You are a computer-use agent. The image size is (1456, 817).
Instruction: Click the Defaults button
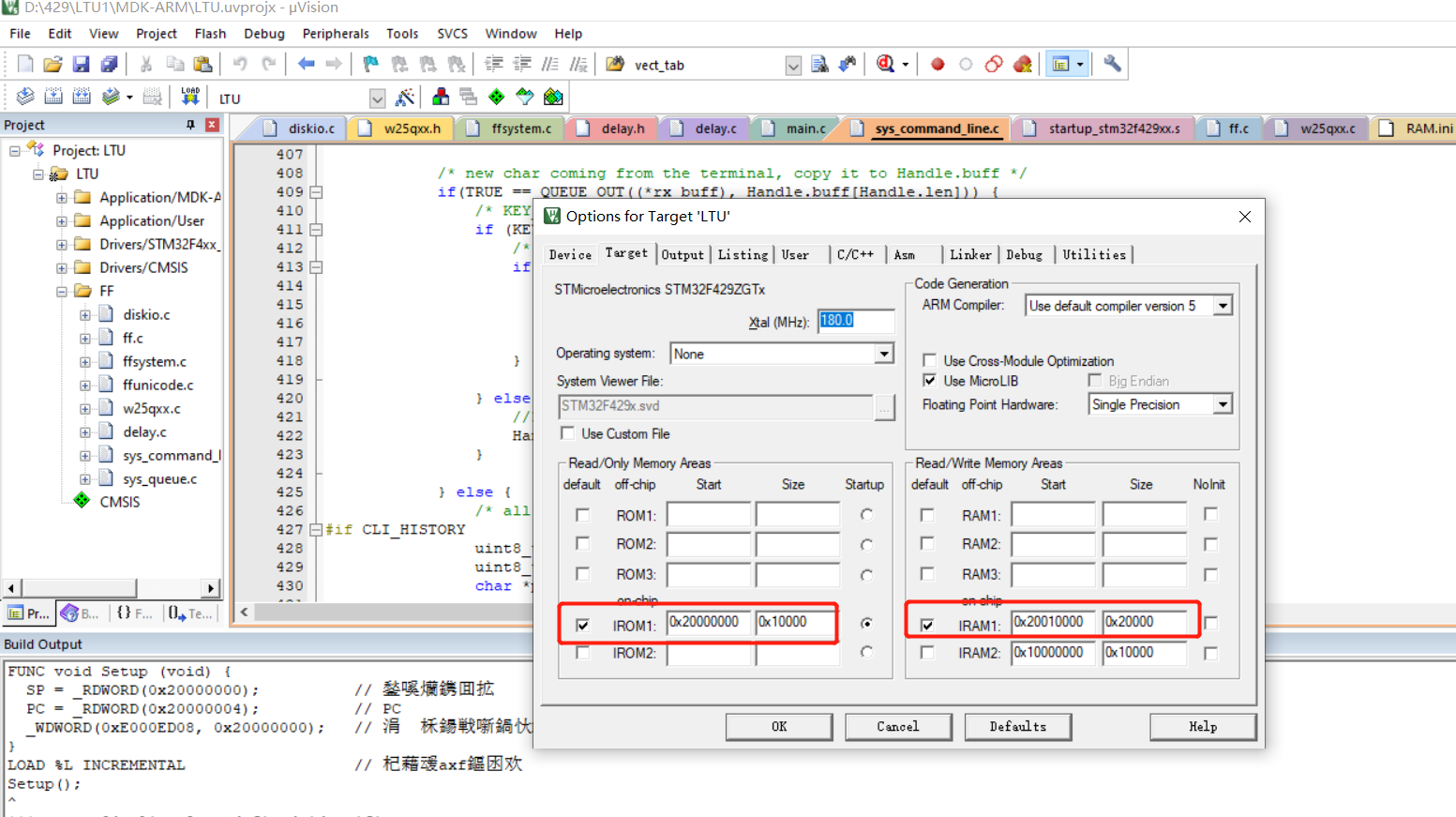(x=1017, y=726)
